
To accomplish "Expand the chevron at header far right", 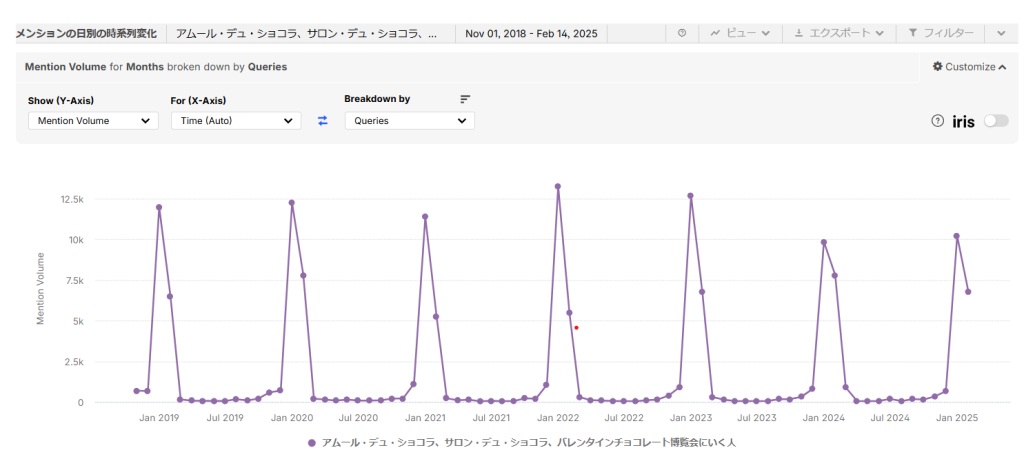I will [1002, 33].
